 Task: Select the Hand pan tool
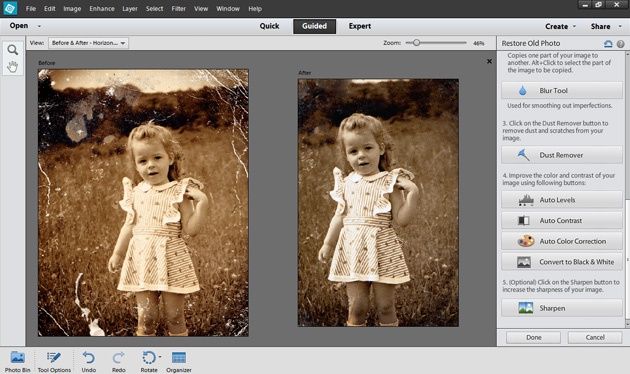click(x=13, y=67)
